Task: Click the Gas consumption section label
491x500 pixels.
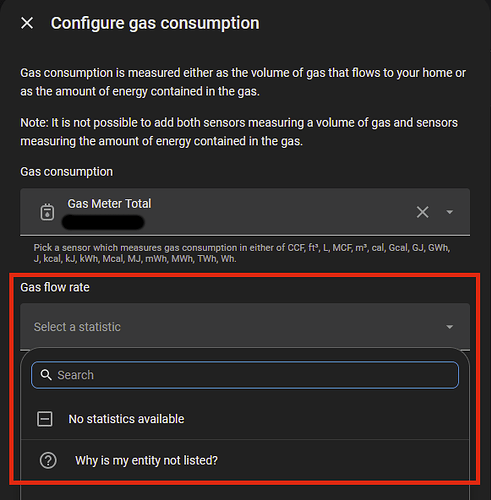Action: 67,172
